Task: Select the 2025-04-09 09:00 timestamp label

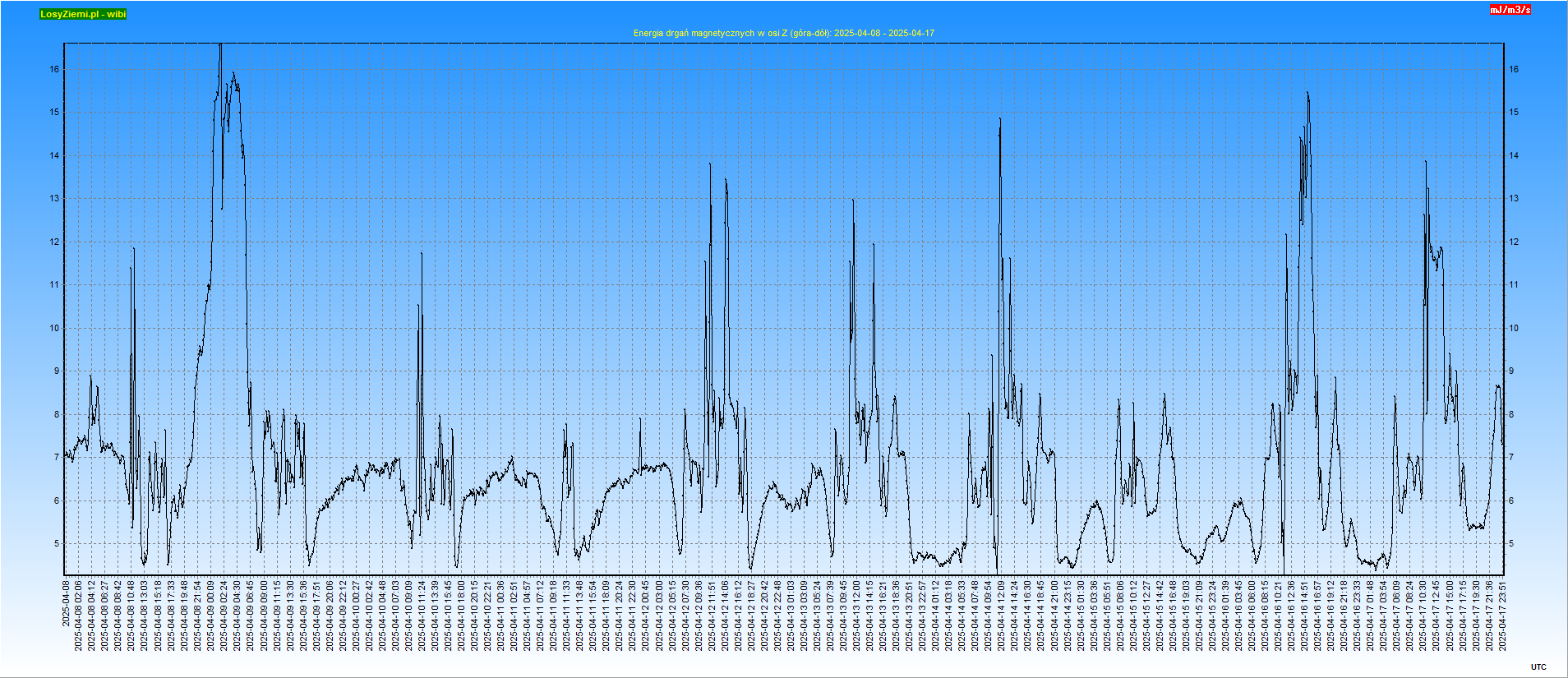Action: 264,616
